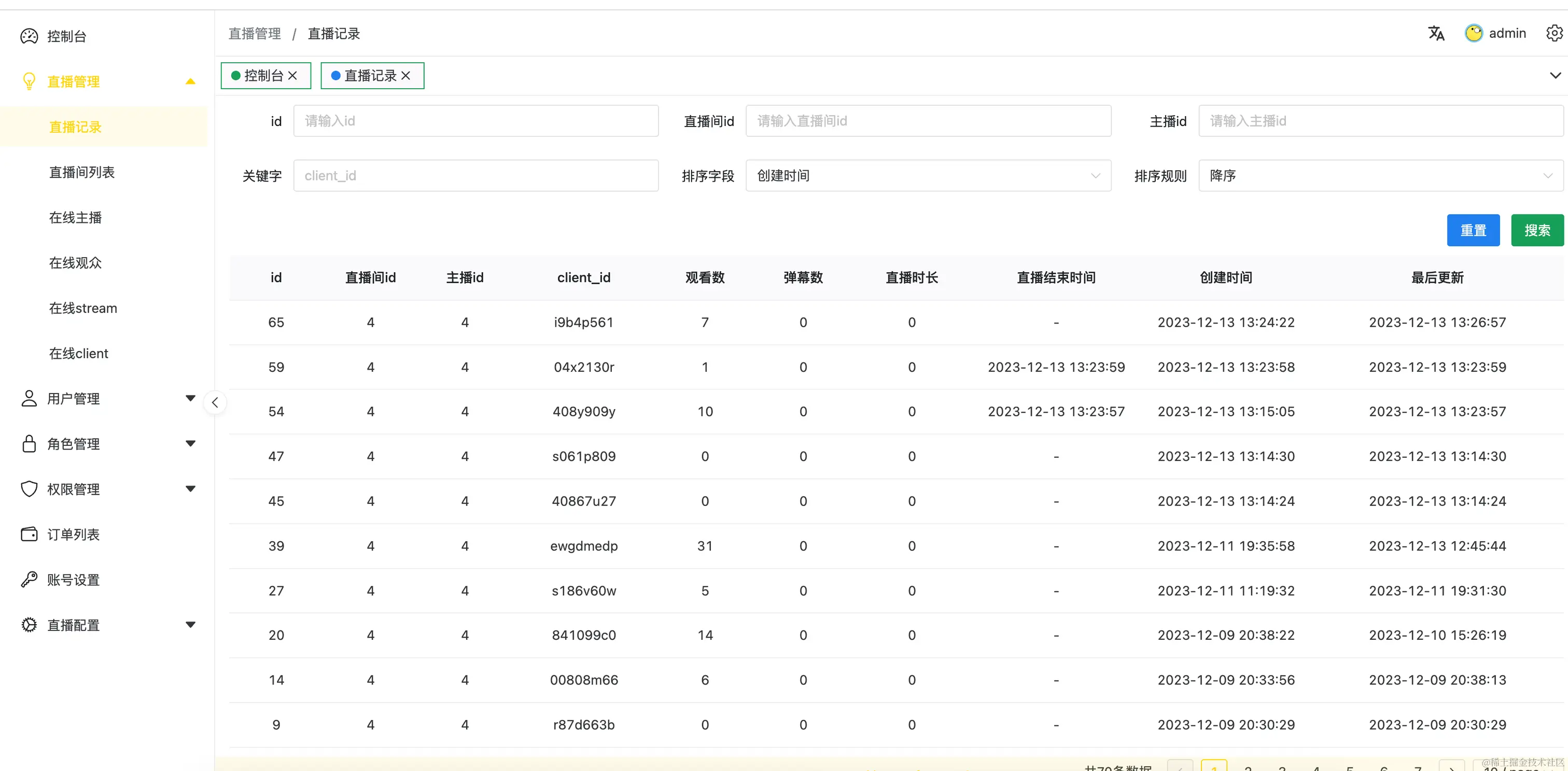Click the admin username
The image size is (1568, 771).
coord(1507,34)
